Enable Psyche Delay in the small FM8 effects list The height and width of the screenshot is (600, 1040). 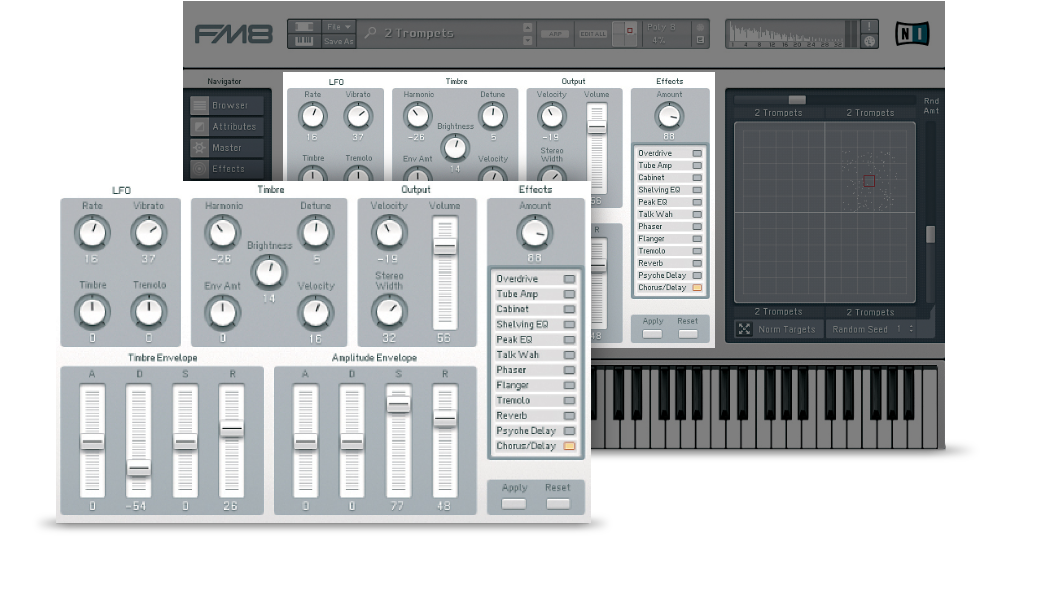pyautogui.click(x=697, y=275)
